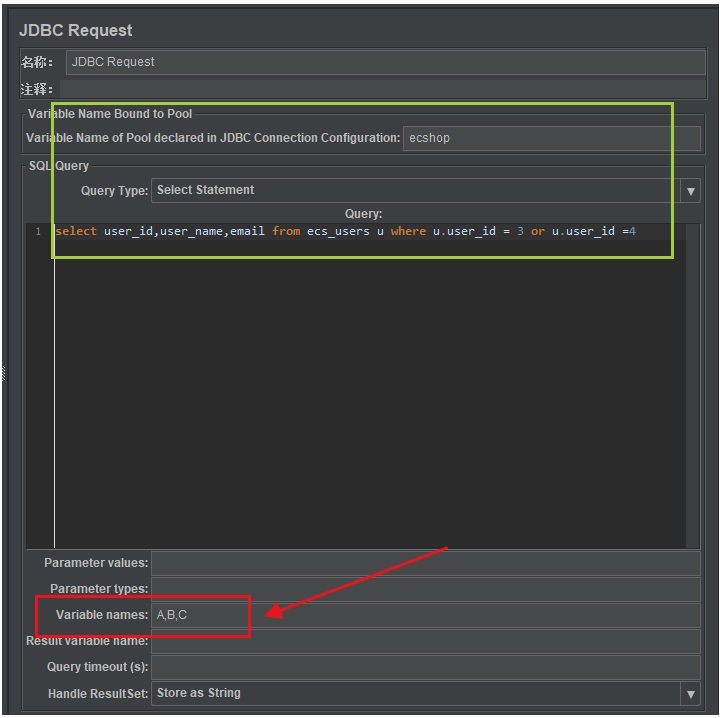Click the Query timeout (s) field
The image size is (722, 718).
point(425,667)
